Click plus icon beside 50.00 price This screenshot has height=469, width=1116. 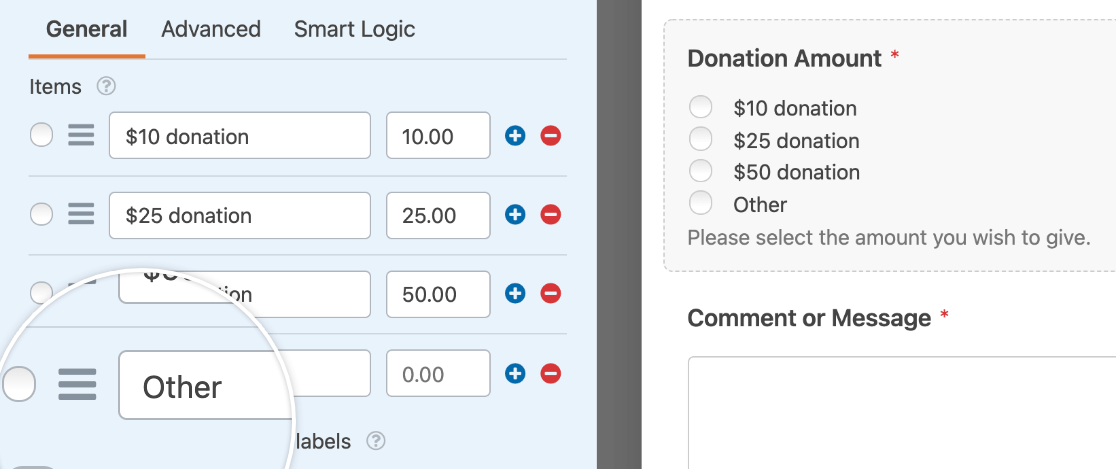[x=515, y=293]
